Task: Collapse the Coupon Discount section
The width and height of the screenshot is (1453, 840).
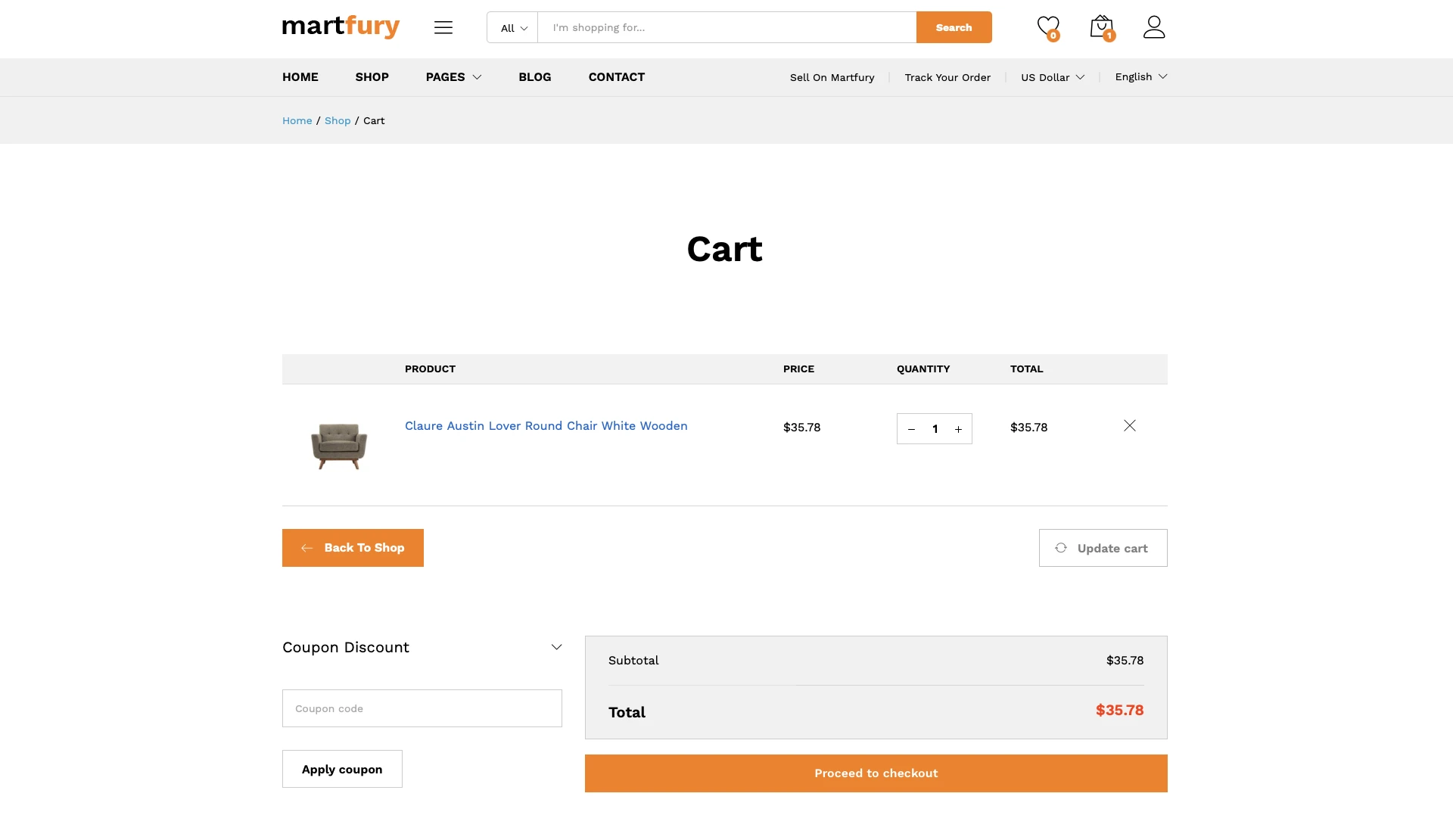Action: (556, 647)
